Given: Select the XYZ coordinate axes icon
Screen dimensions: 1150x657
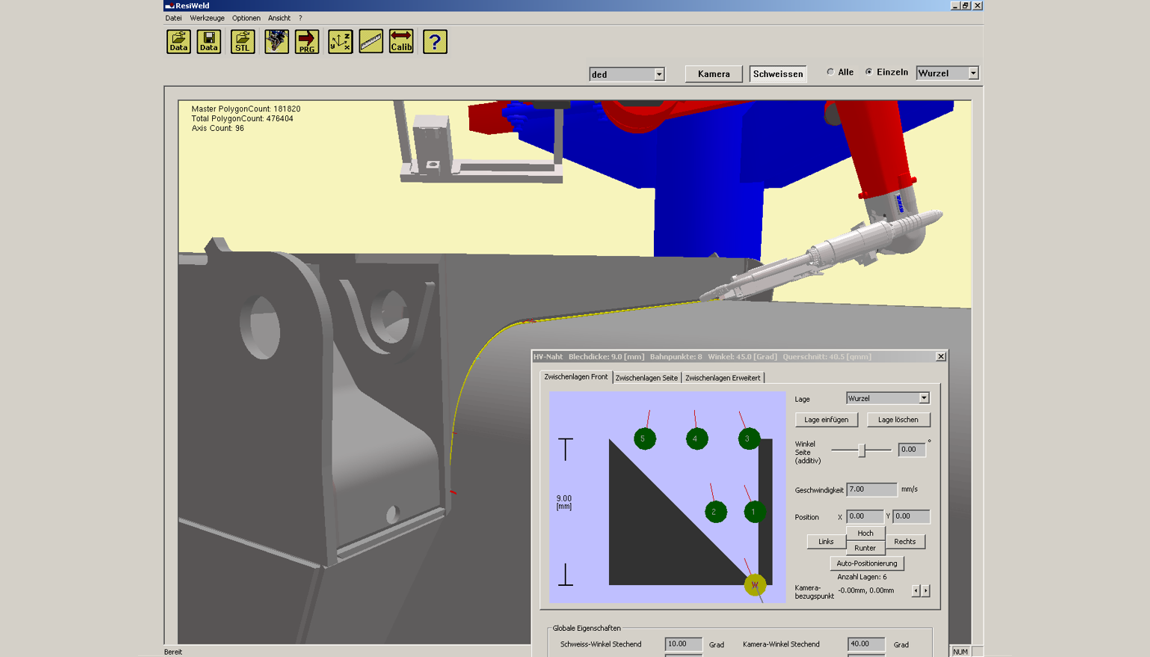Looking at the screenshot, I should (x=340, y=42).
